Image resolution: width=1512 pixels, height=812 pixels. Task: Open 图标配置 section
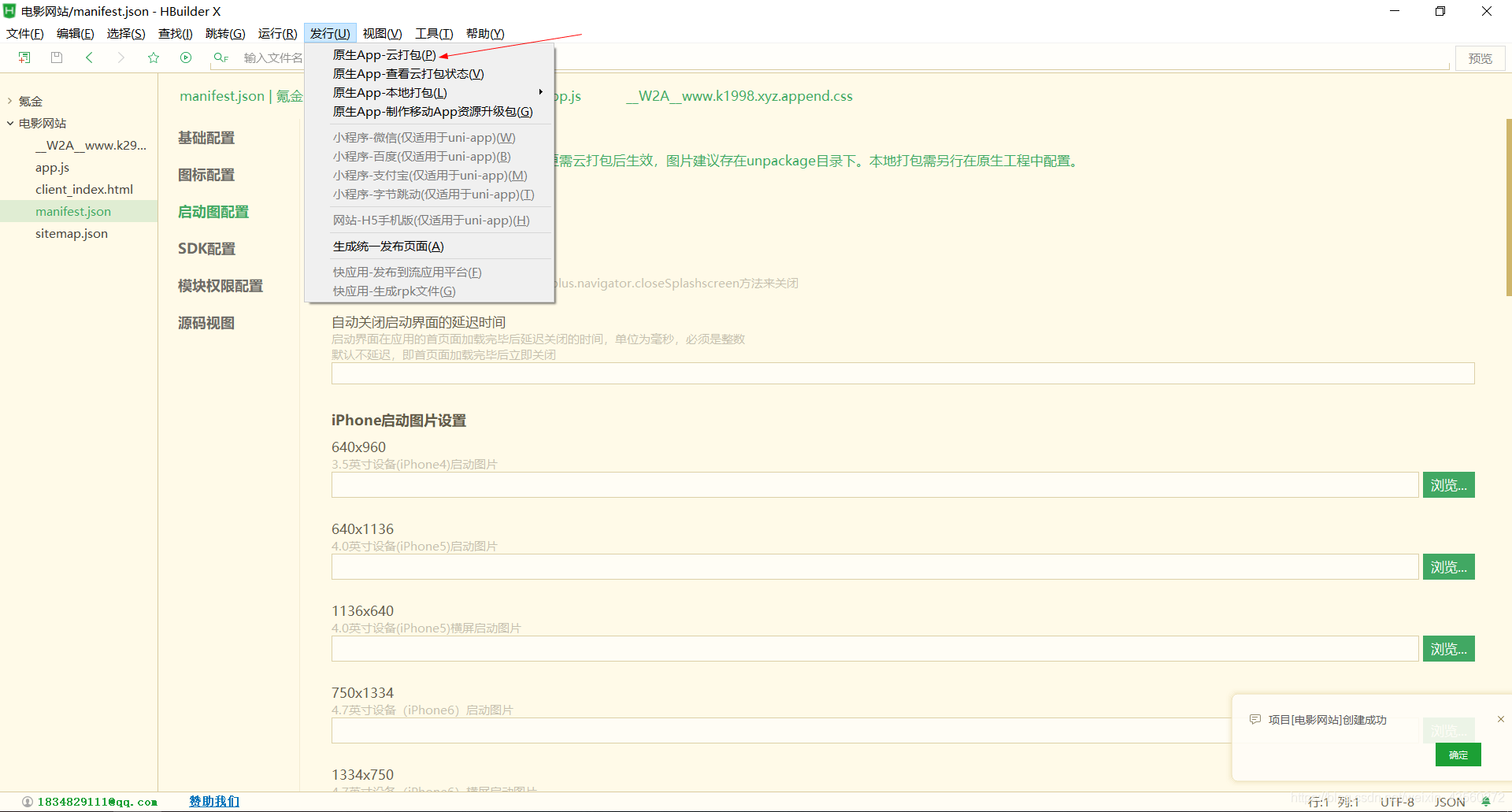pos(206,175)
